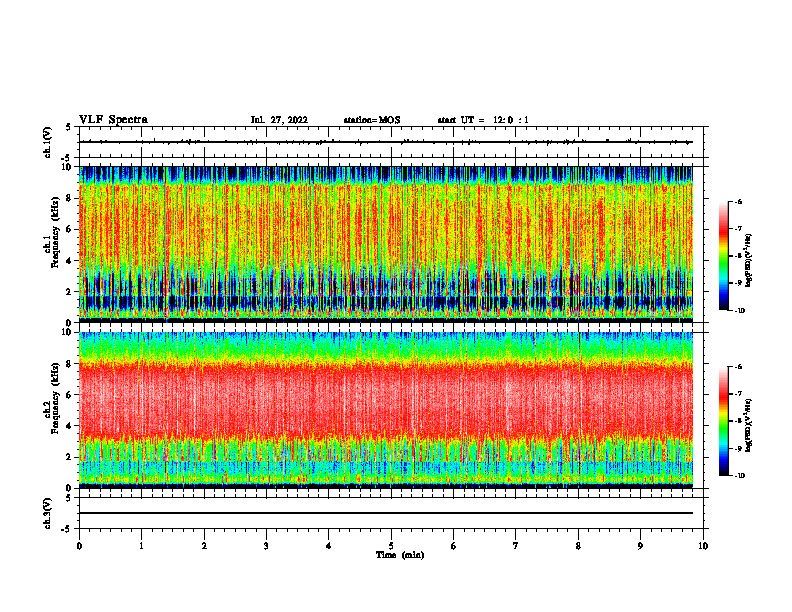Select the date text 'Jul. 27, 2022'
This screenshot has height=612, width=792.
click(x=279, y=120)
